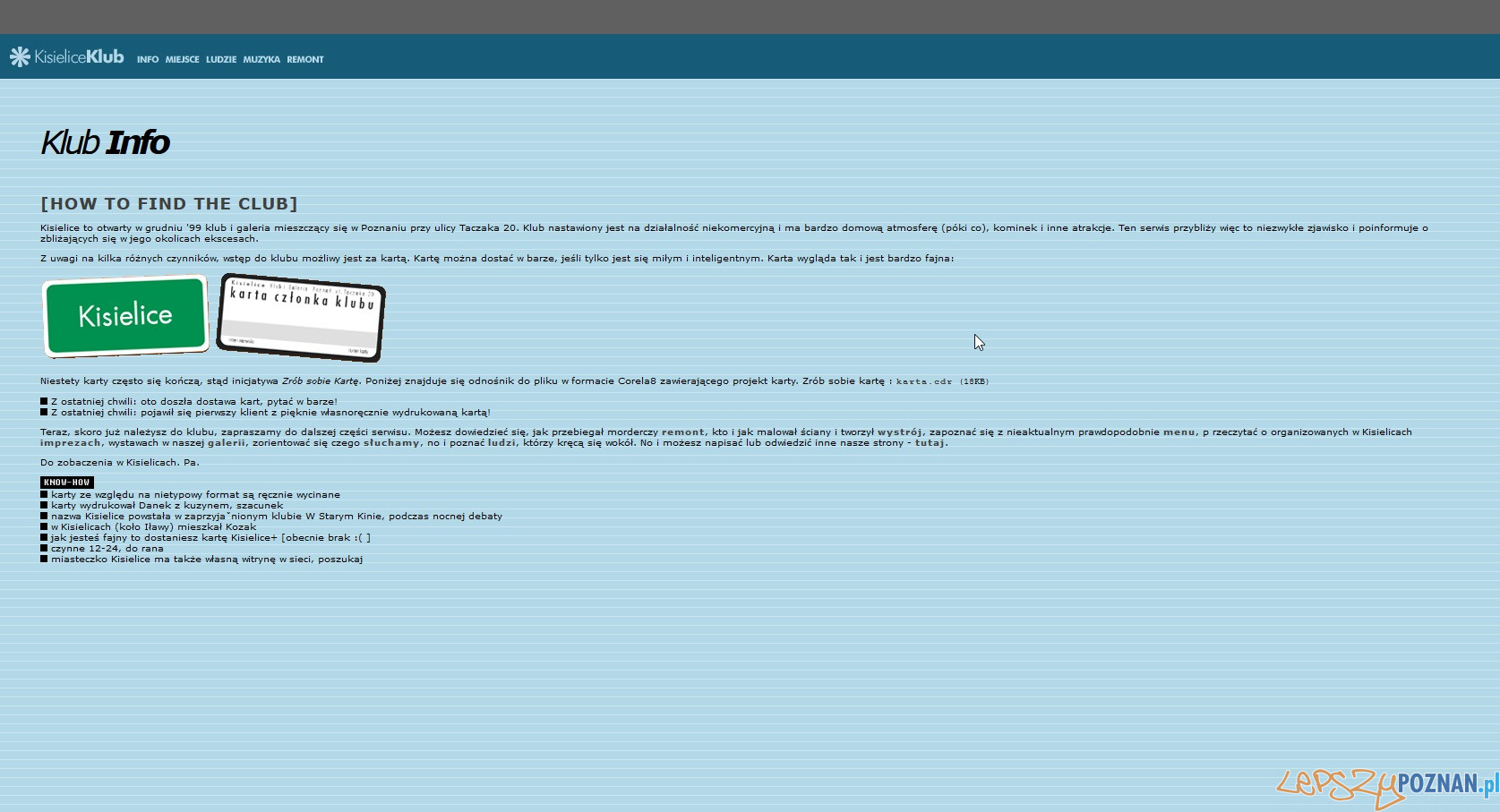Follow the 'remont' link in the paragraph
Screen dimensions: 1500x812
click(x=683, y=432)
